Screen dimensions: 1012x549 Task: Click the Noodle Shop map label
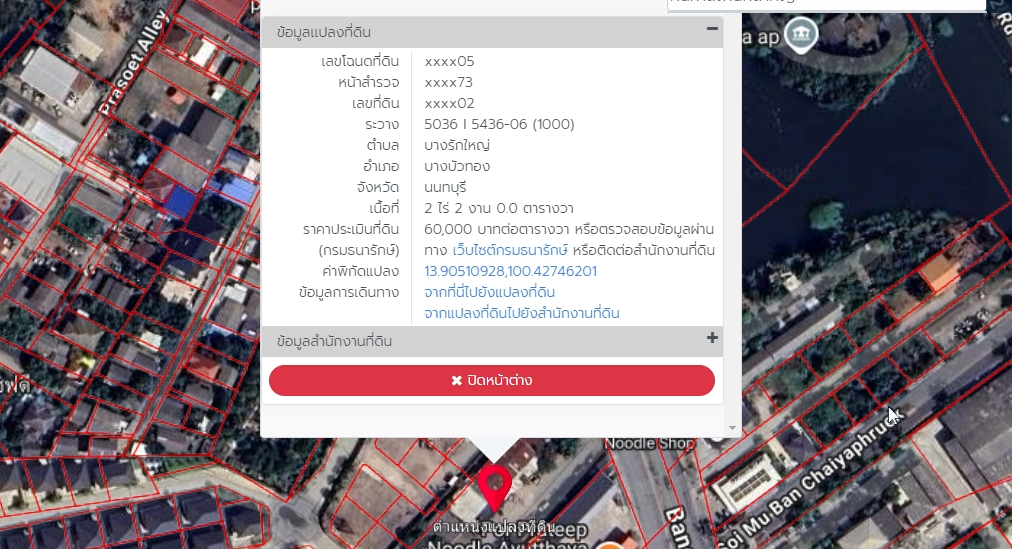(647, 443)
